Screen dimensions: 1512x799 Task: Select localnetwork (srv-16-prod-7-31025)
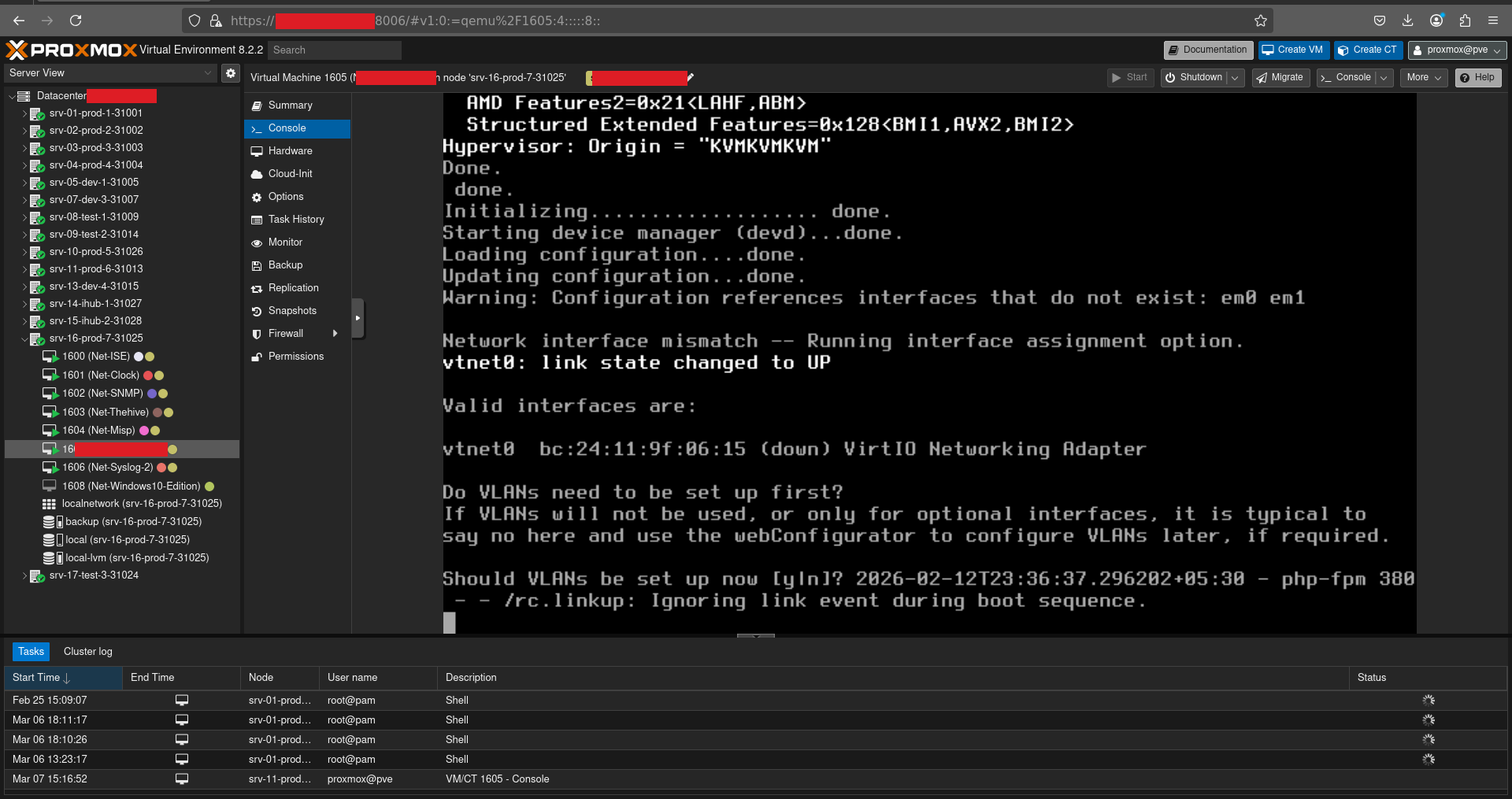[142, 504]
